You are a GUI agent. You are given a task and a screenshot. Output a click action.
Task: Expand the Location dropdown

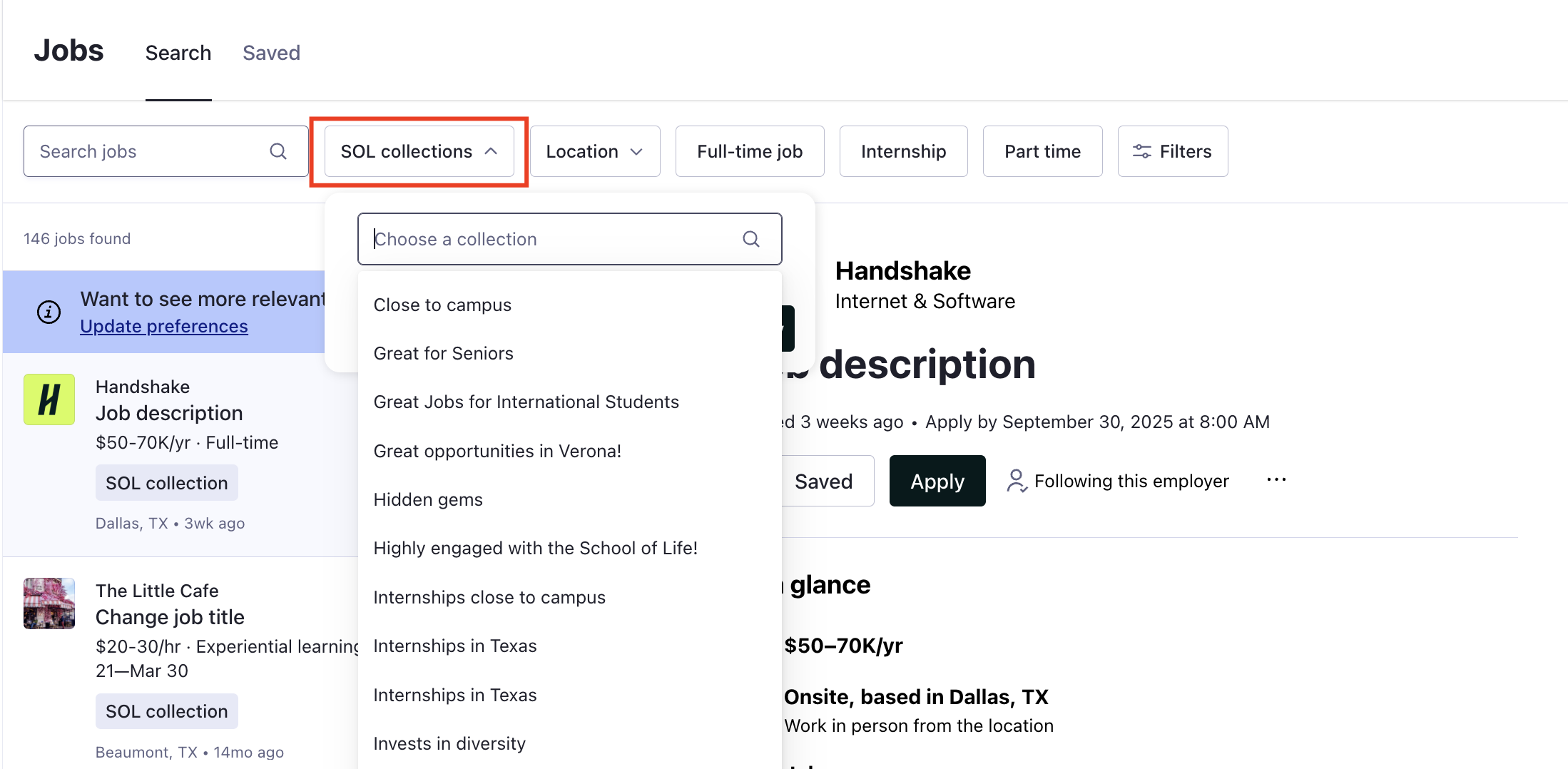point(595,151)
